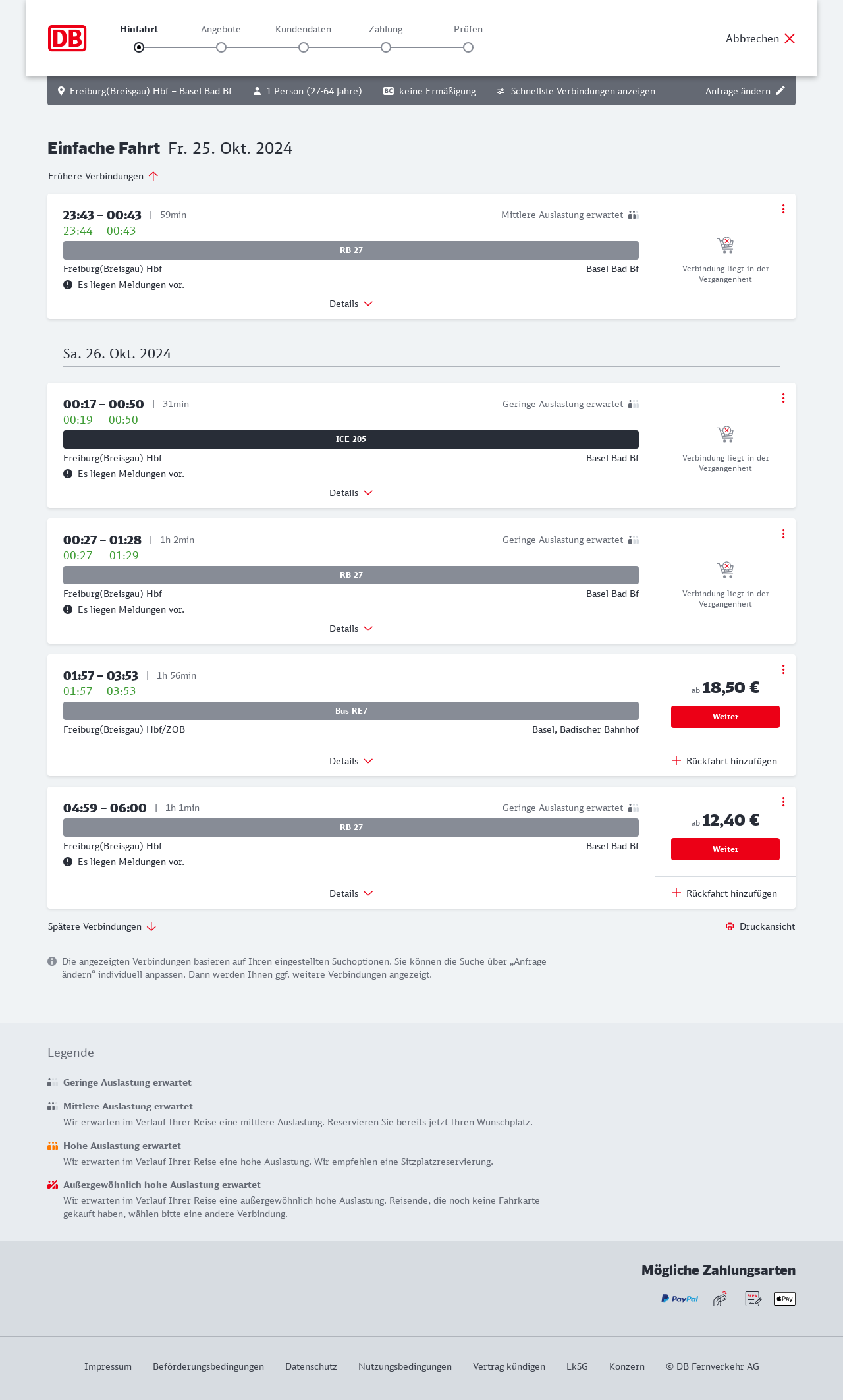This screenshot has width=843, height=1400.
Task: Select the Angebote step in progress bar
Action: coord(221,47)
